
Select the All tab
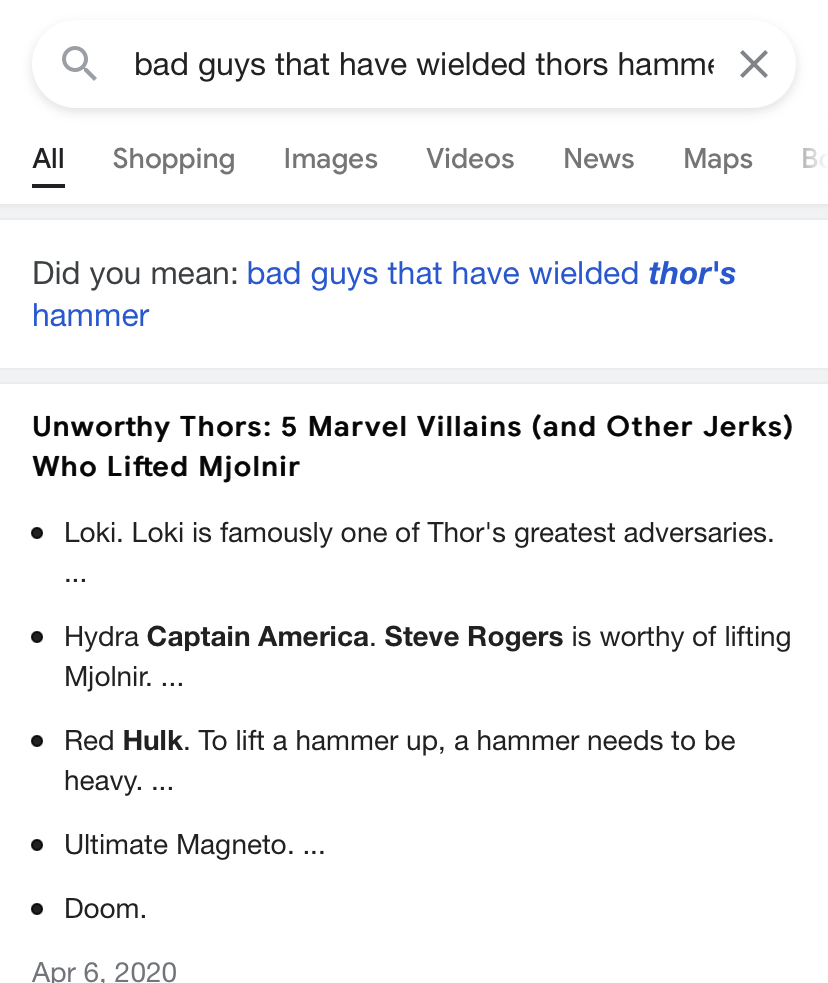pyautogui.click(x=48, y=159)
